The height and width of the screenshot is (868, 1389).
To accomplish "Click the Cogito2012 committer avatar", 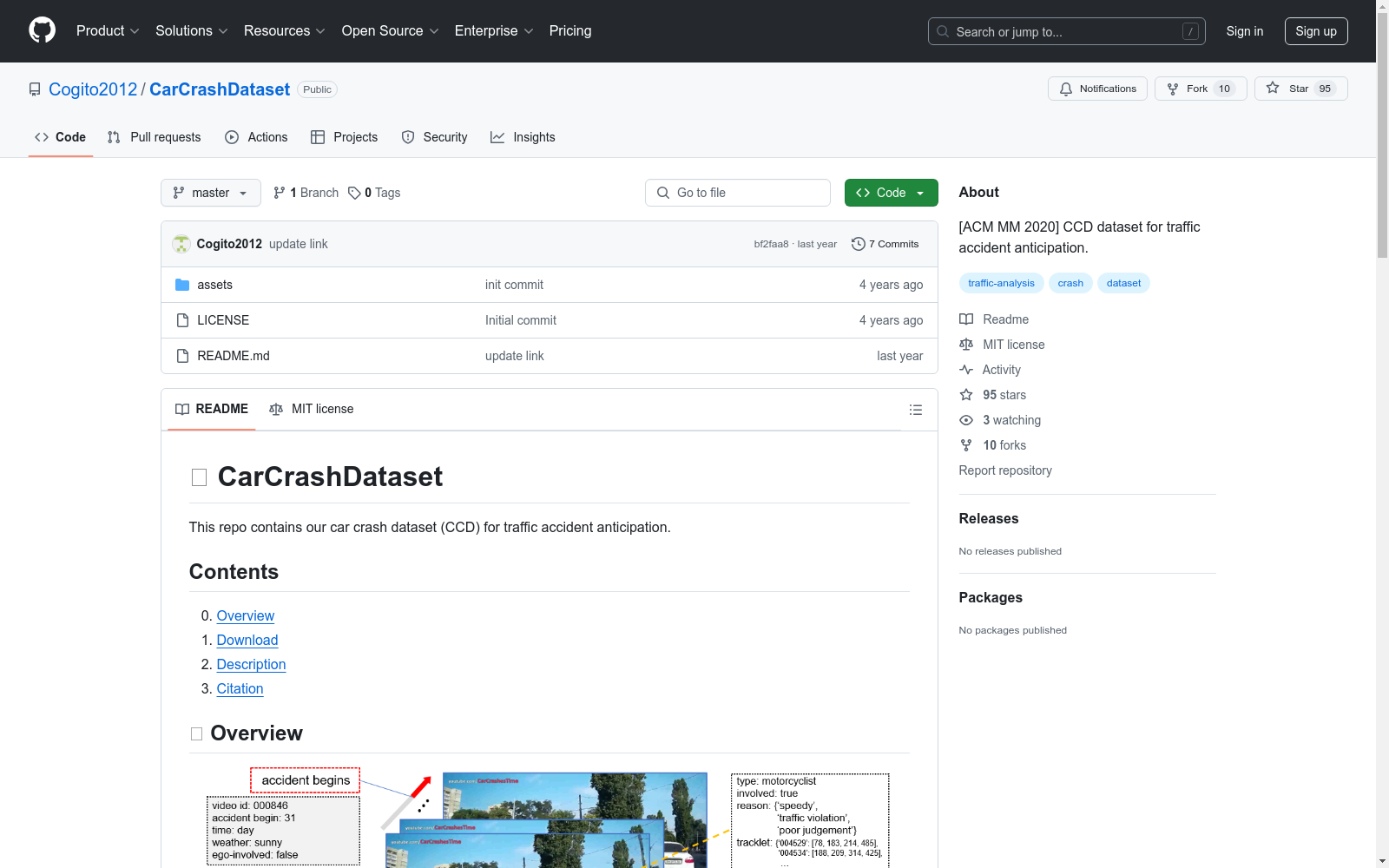I will (x=181, y=244).
